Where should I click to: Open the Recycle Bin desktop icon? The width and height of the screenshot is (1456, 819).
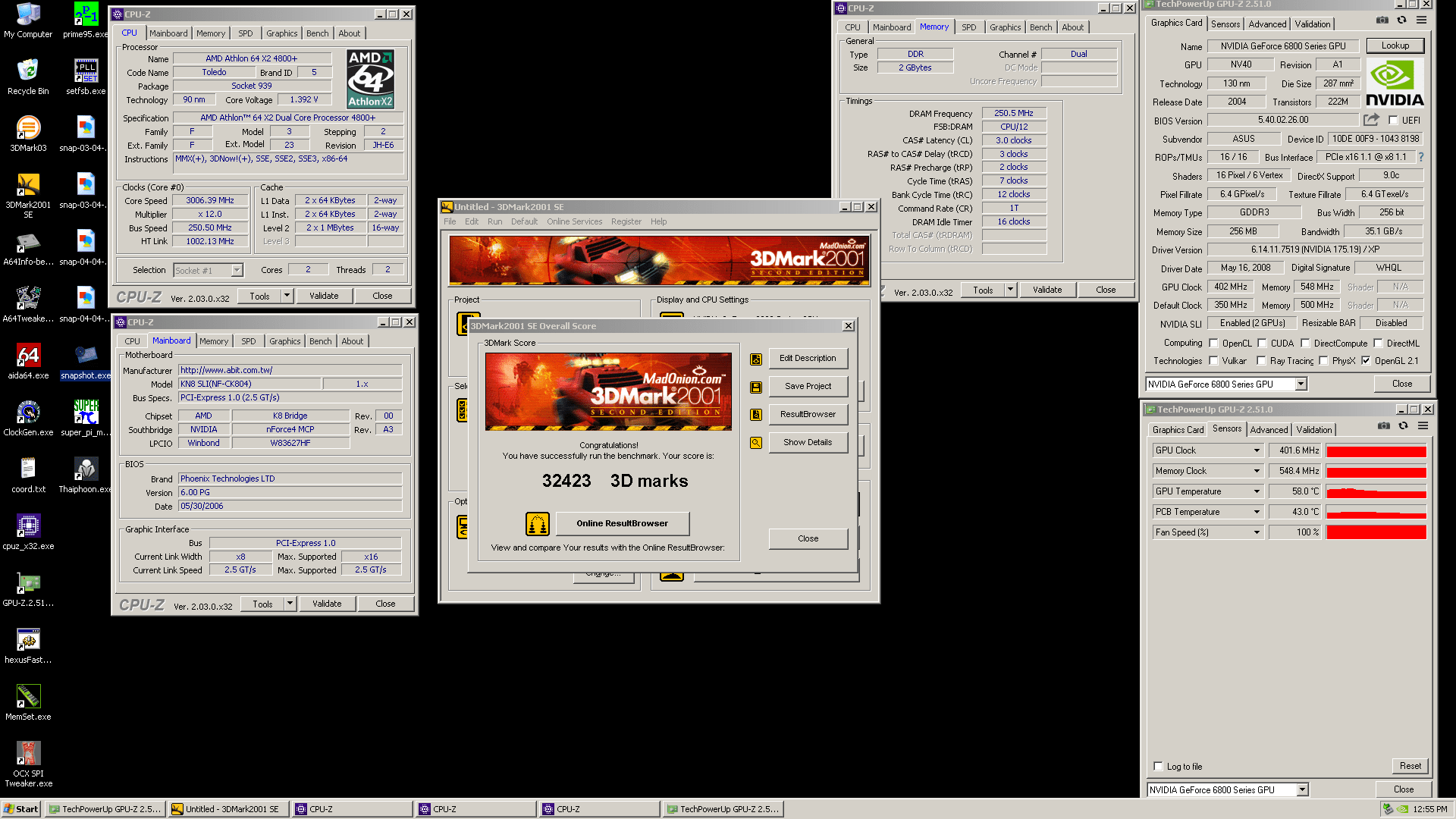[28, 77]
